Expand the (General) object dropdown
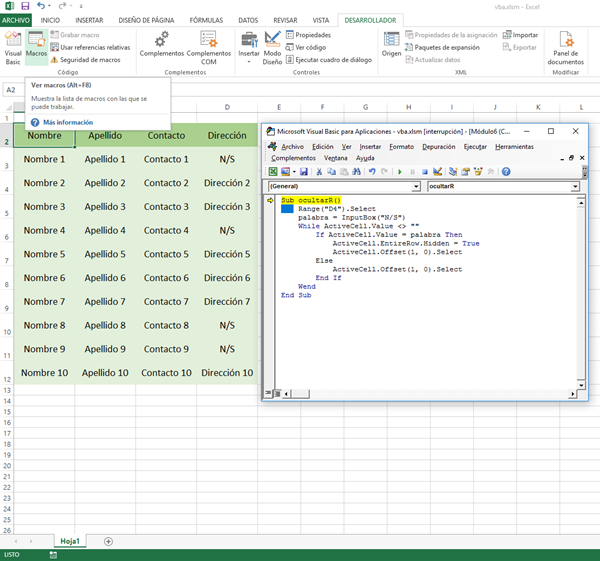 click(415, 187)
